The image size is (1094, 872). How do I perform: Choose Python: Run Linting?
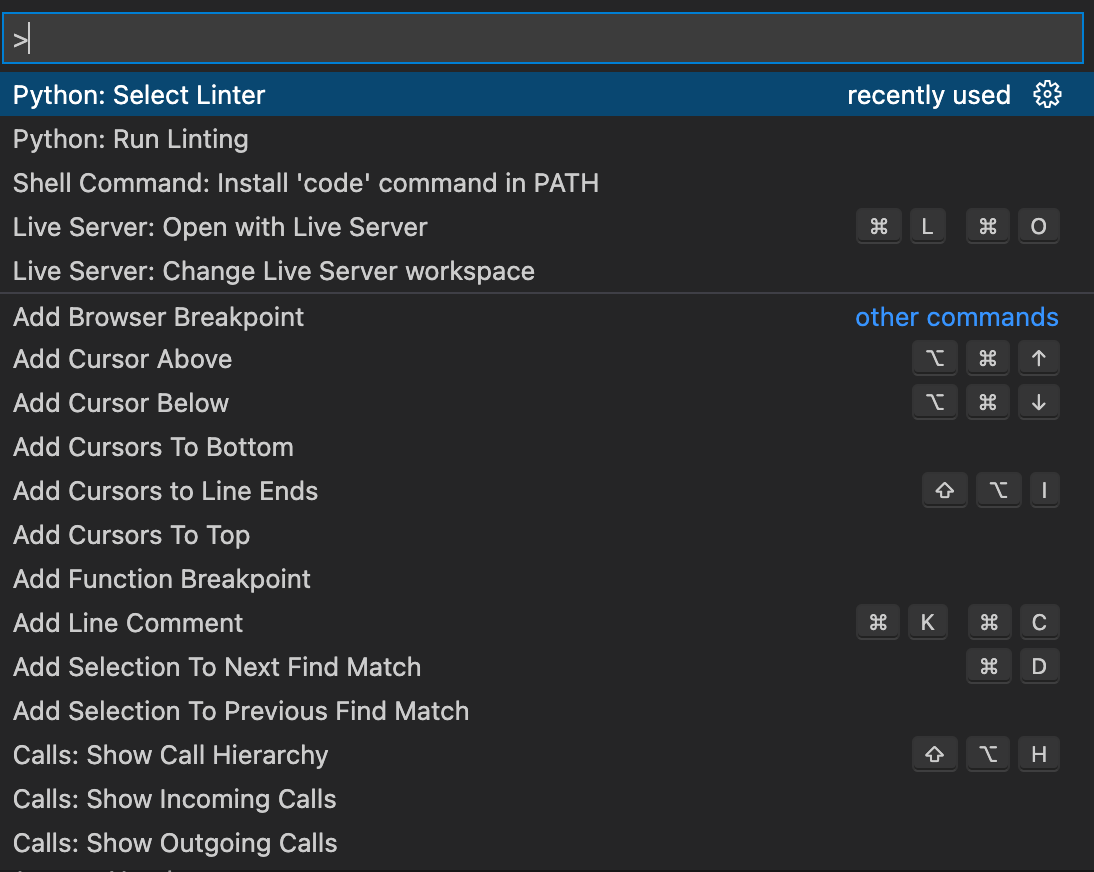tap(547, 139)
